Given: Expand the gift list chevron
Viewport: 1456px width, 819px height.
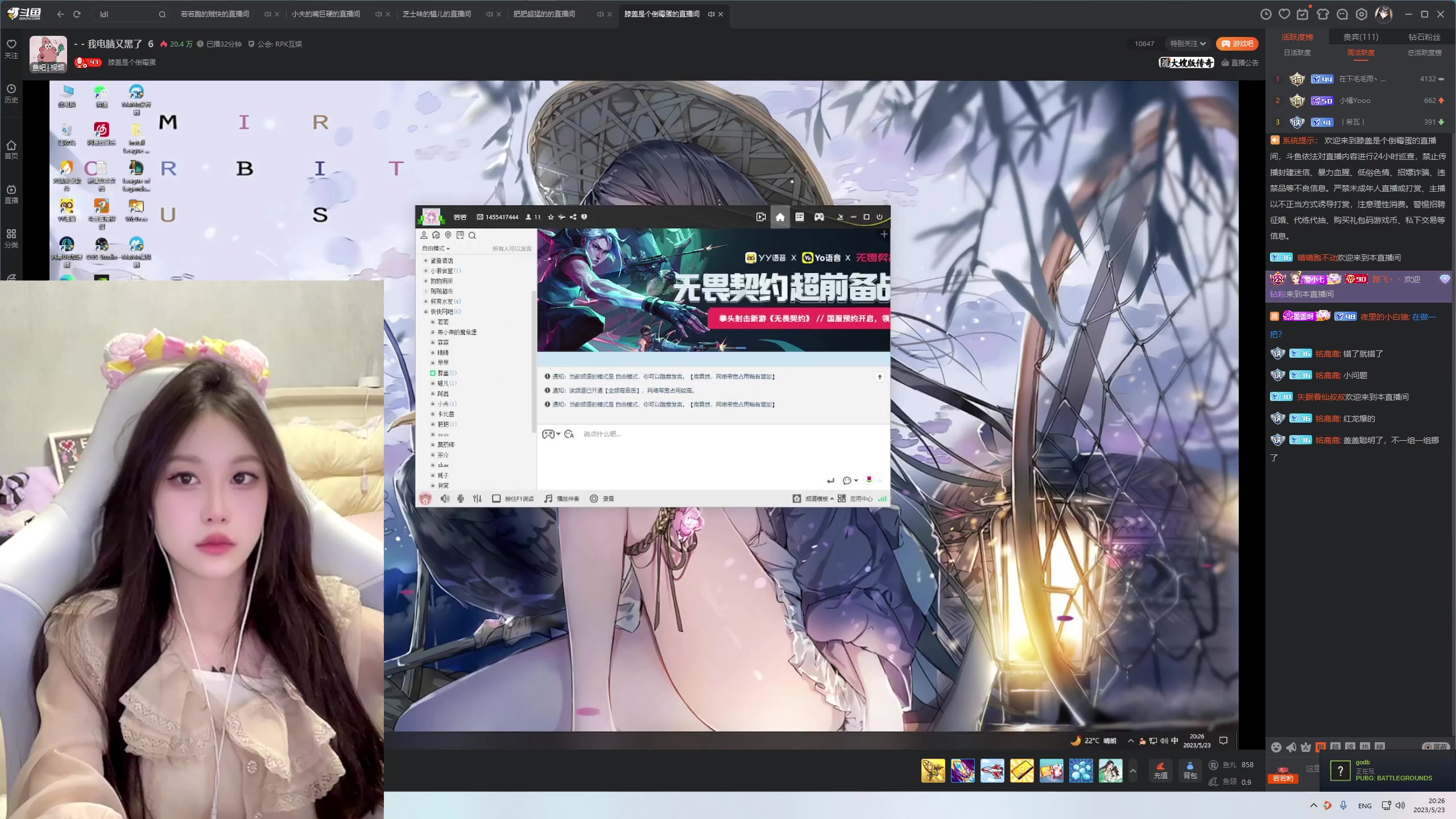Looking at the screenshot, I should coord(1133,771).
